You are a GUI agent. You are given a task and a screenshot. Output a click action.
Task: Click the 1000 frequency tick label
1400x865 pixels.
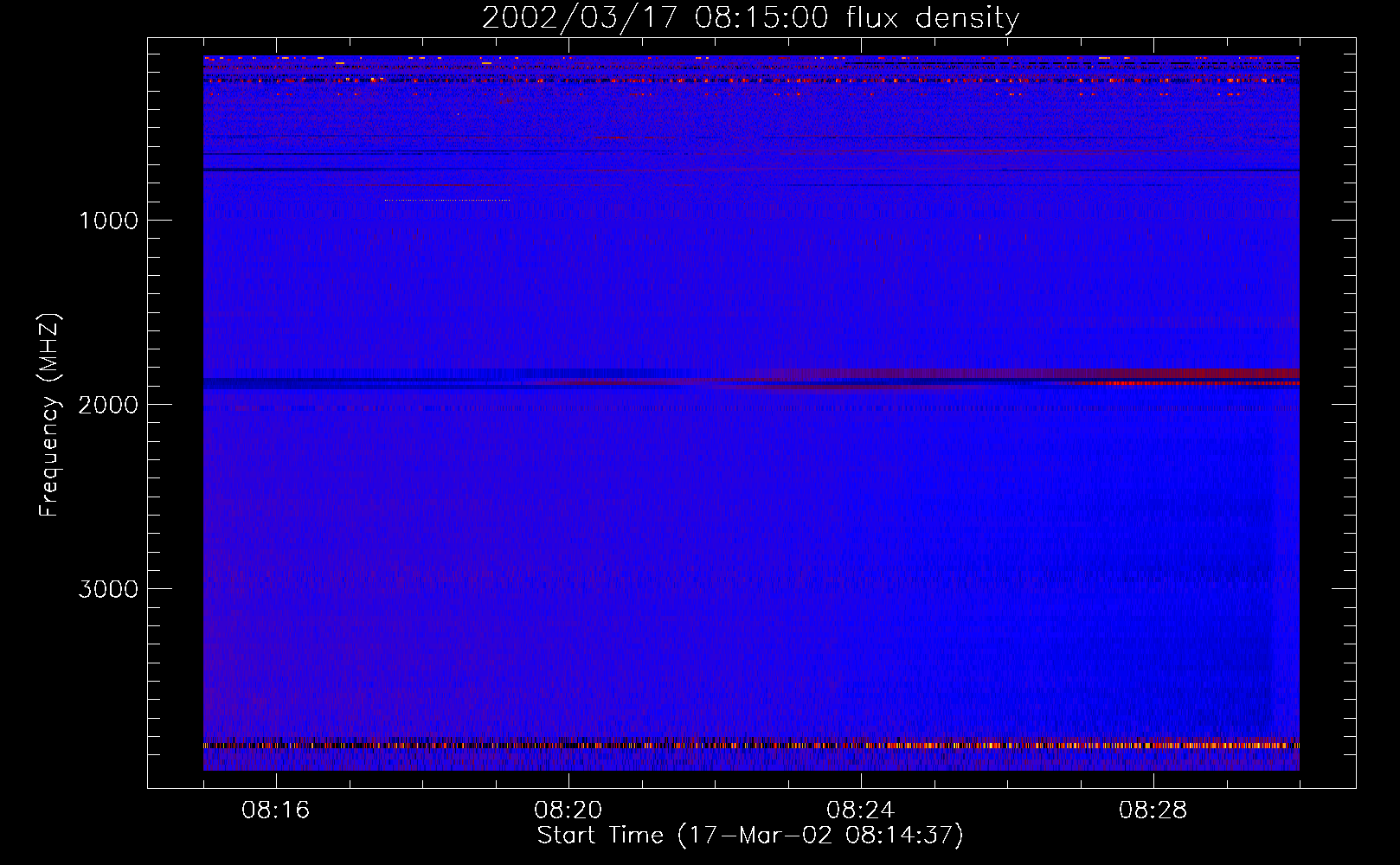(x=108, y=221)
